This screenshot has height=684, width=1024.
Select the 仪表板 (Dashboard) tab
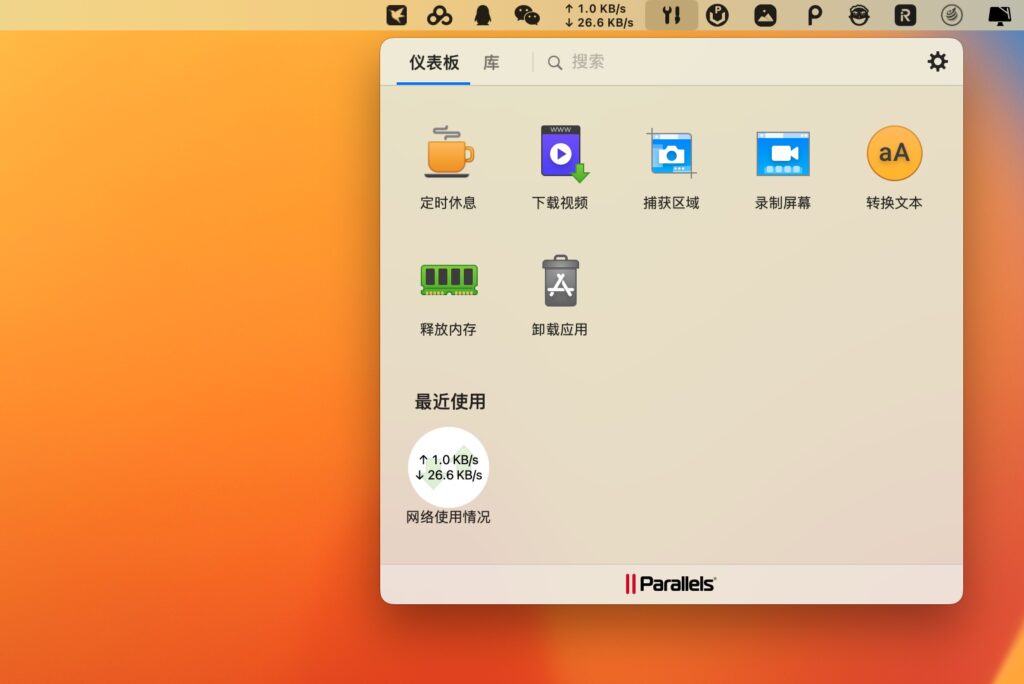tap(432, 62)
